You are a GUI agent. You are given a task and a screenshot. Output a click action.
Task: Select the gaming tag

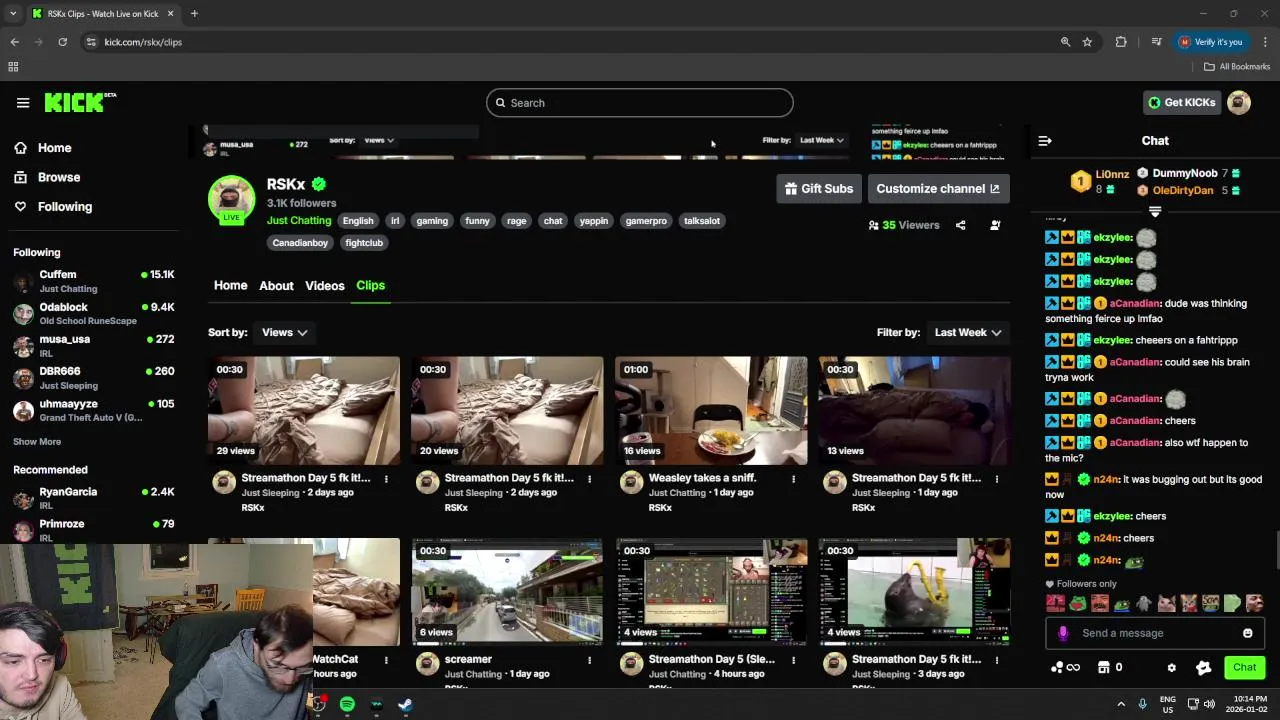coord(432,221)
